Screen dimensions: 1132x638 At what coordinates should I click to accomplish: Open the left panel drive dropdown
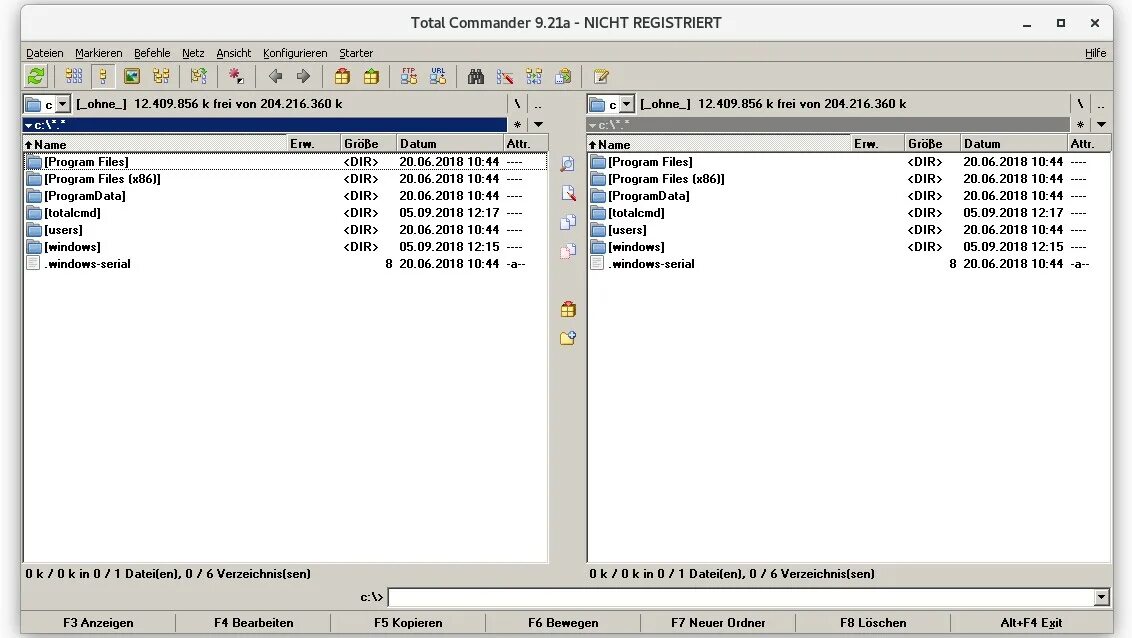click(63, 104)
